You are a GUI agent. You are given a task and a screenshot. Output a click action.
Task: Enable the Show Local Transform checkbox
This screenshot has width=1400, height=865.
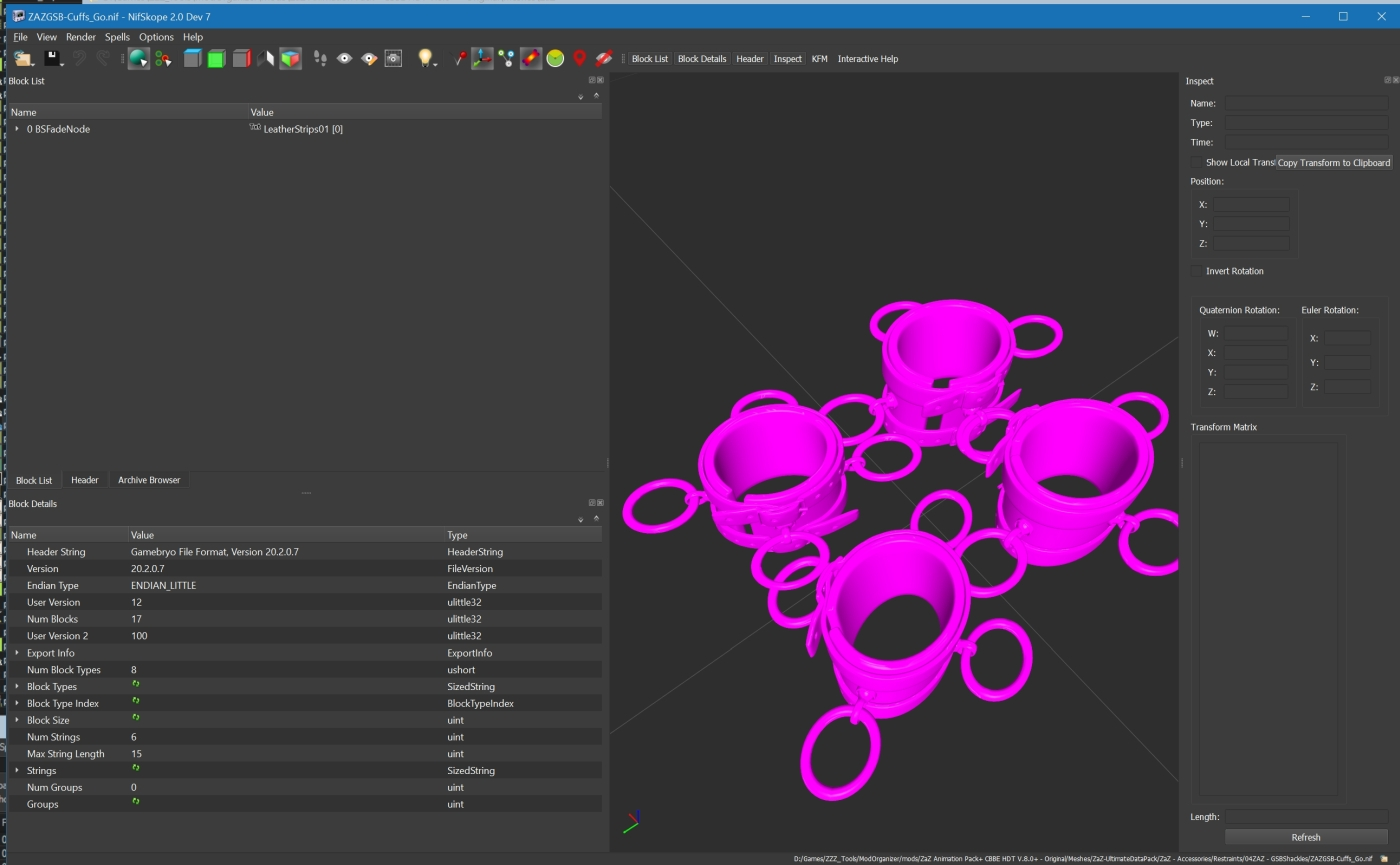pos(1197,162)
